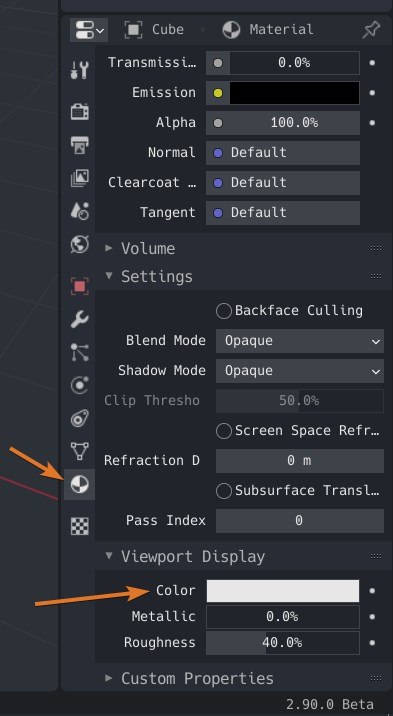The width and height of the screenshot is (393, 716).
Task: Open the Tool properties tab icon
Action: point(79,70)
